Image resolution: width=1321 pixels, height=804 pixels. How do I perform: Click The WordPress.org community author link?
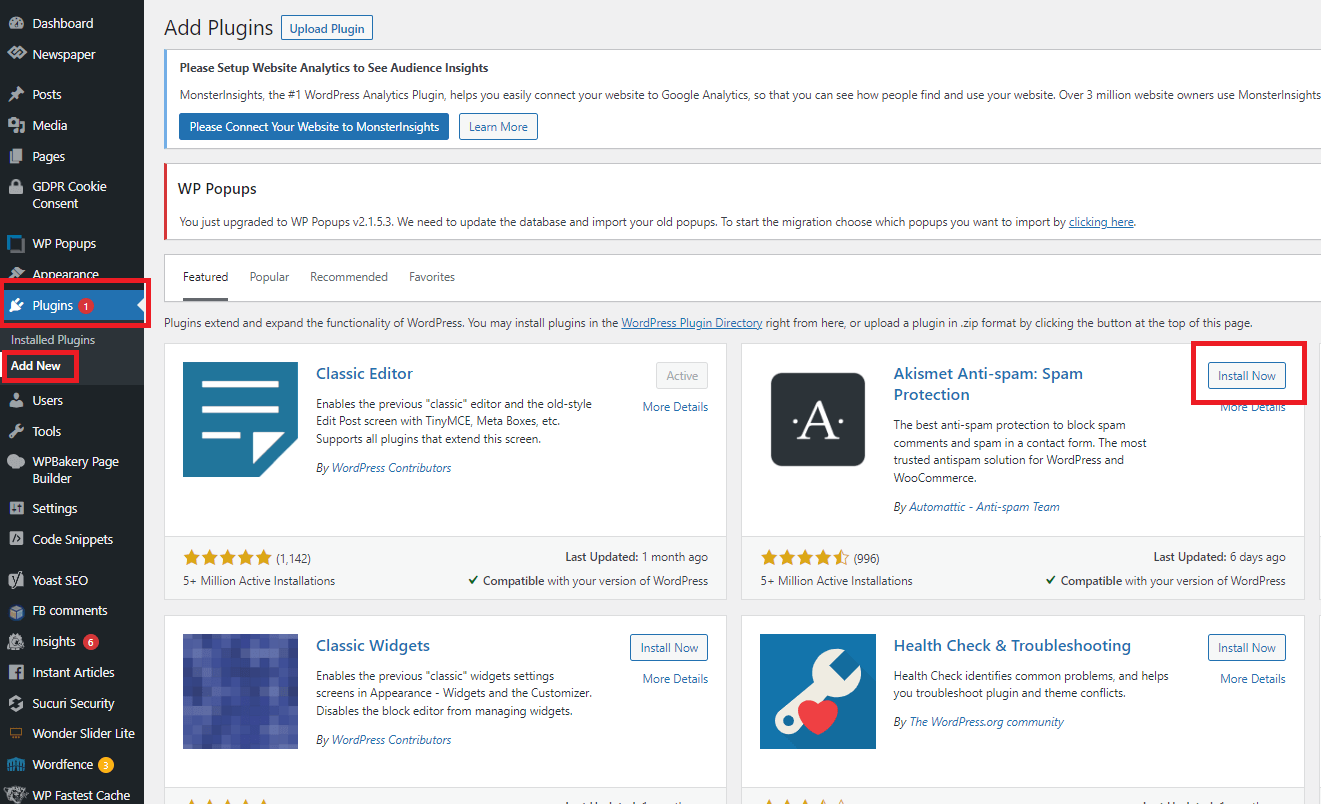click(x=986, y=722)
